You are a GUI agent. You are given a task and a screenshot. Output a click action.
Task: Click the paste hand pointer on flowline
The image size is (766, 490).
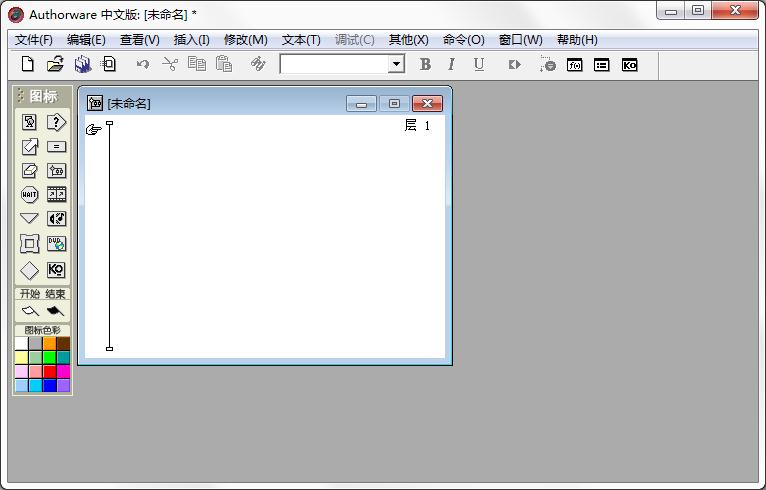93,129
